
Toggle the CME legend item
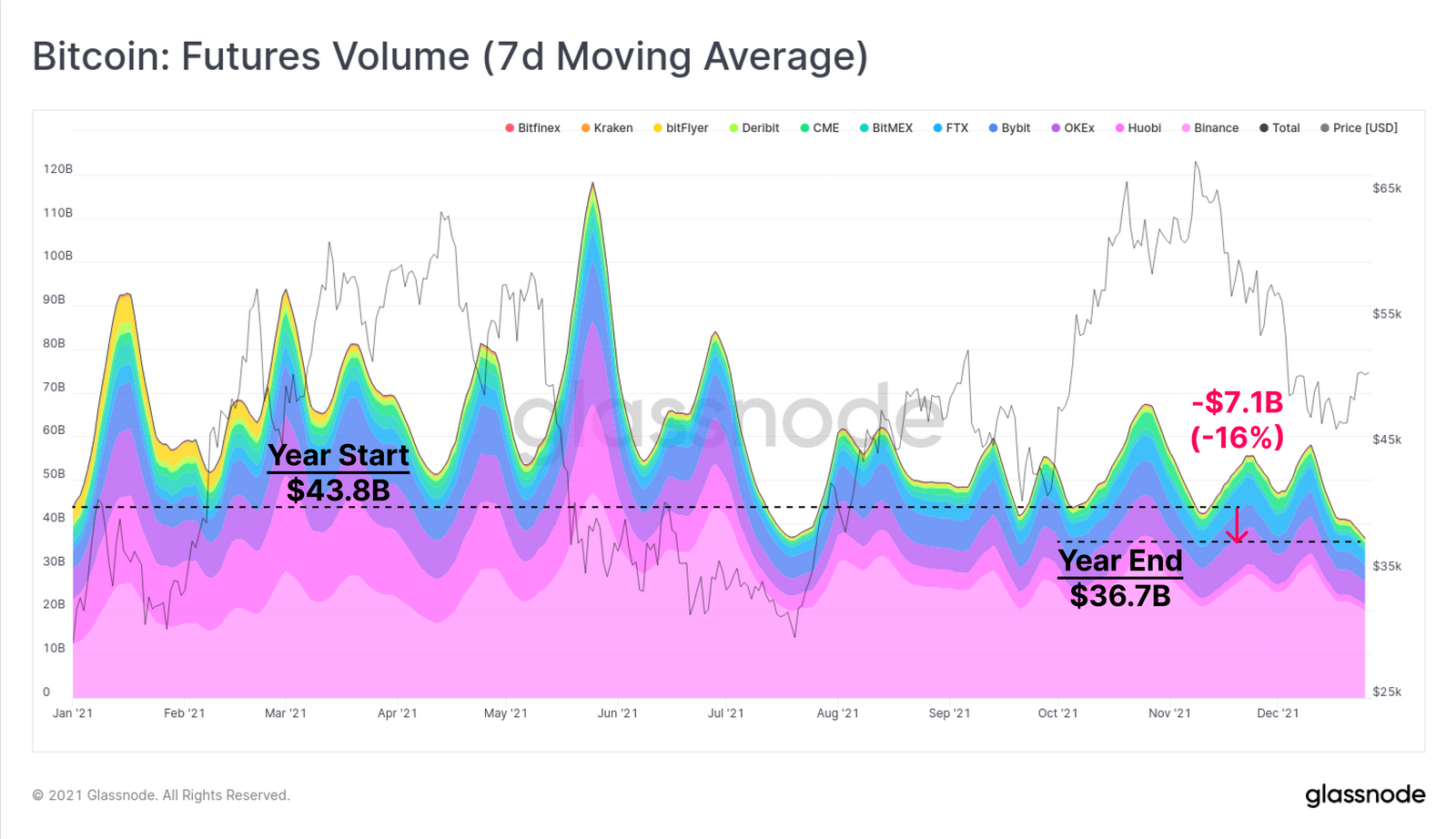click(x=819, y=128)
